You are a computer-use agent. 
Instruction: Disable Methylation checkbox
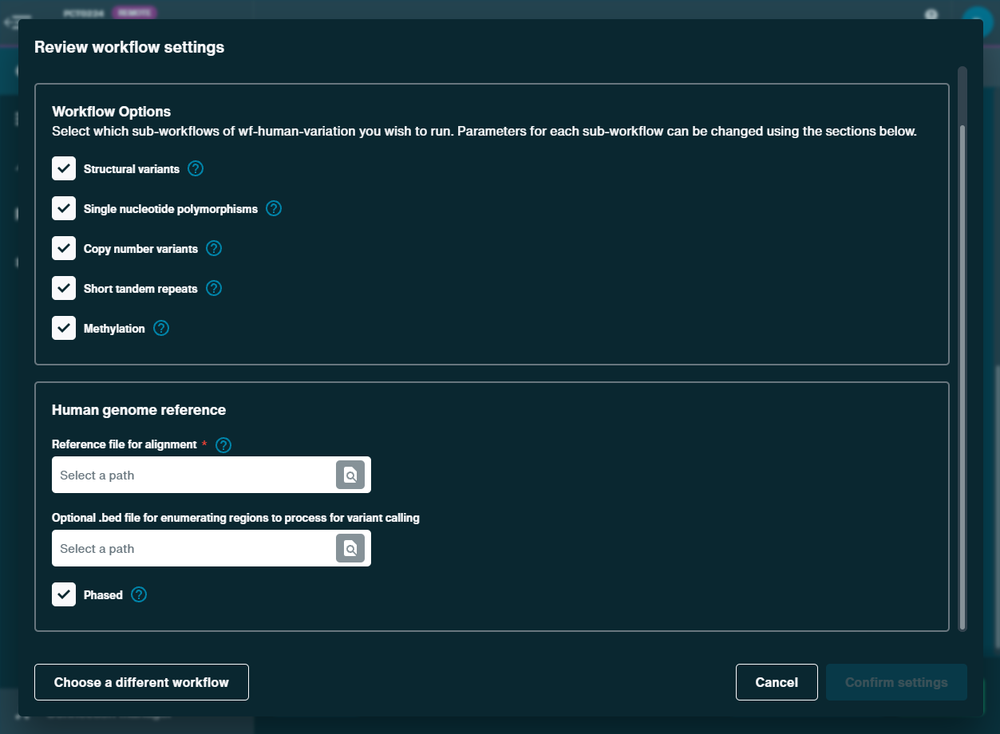64,328
